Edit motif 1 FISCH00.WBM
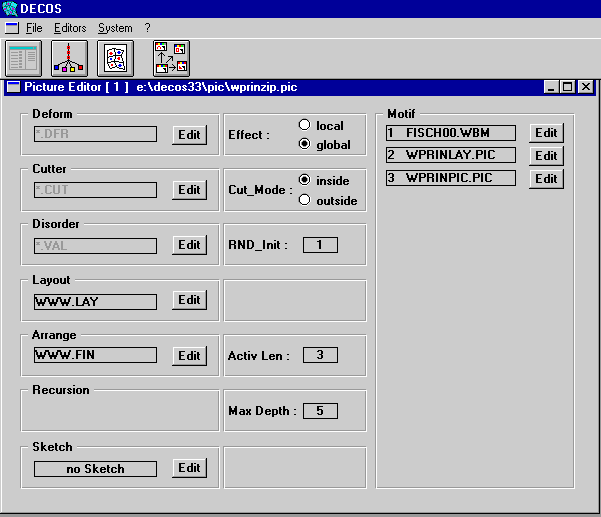This screenshot has width=601, height=517. coord(546,133)
